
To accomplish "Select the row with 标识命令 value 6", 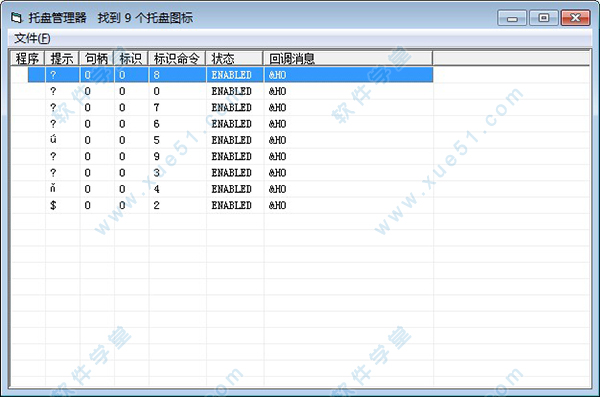I will pos(230,124).
